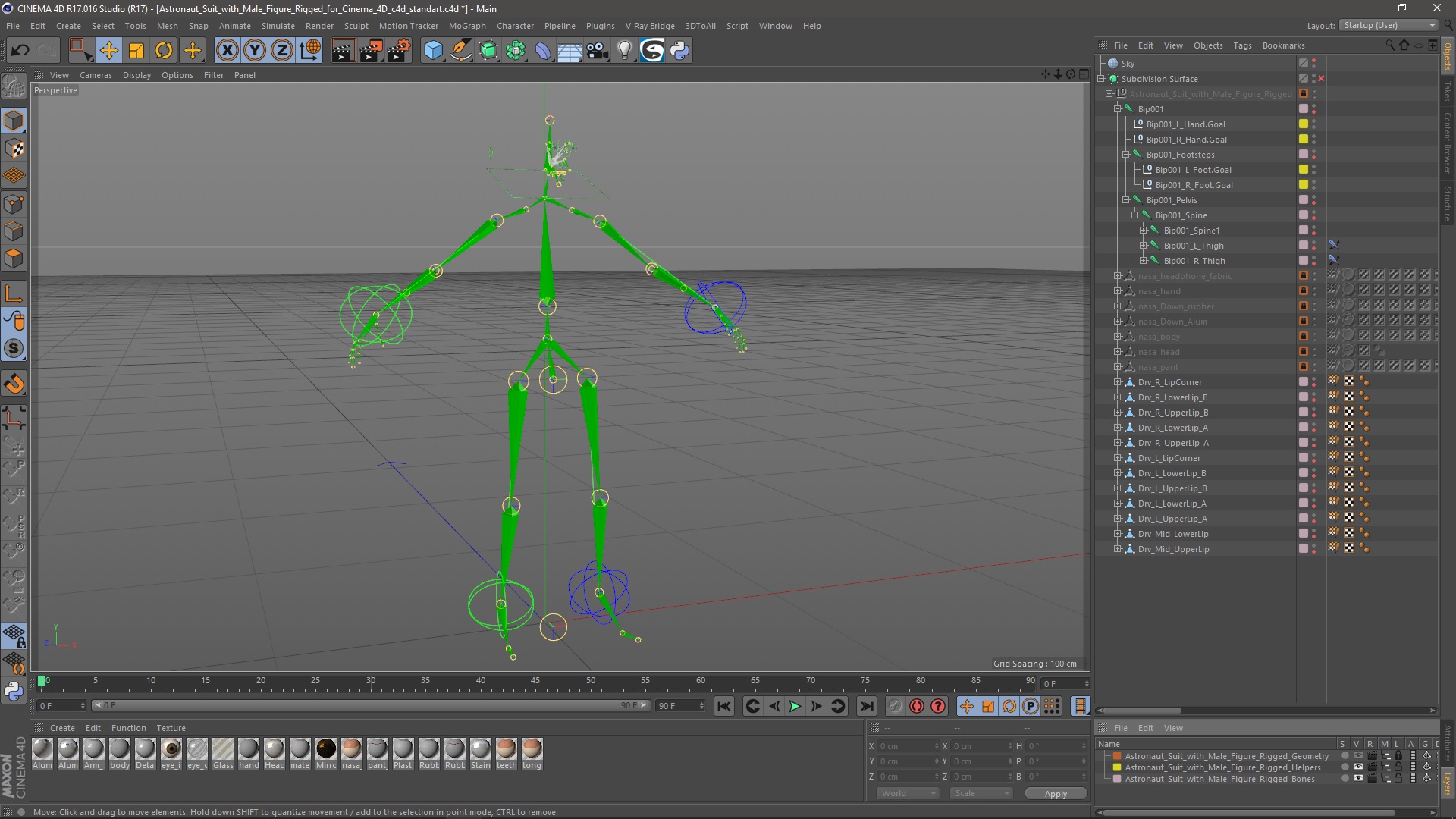Open the MoGraph menu
Image resolution: width=1456 pixels, height=819 pixels.
click(466, 25)
